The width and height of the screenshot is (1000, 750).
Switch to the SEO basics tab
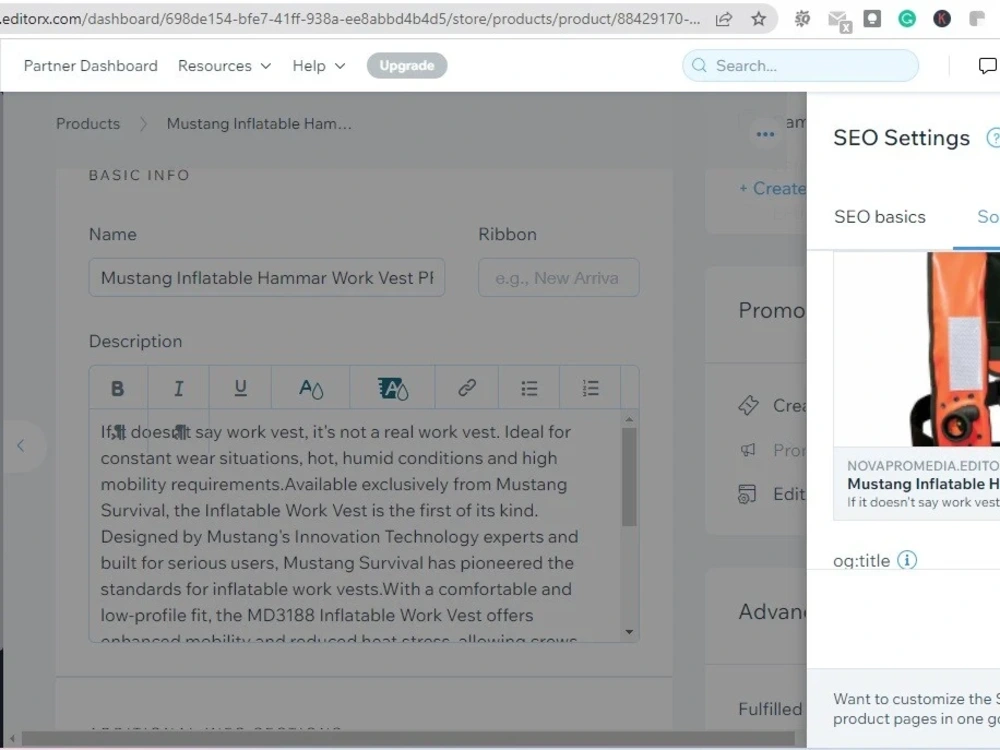[x=879, y=217]
